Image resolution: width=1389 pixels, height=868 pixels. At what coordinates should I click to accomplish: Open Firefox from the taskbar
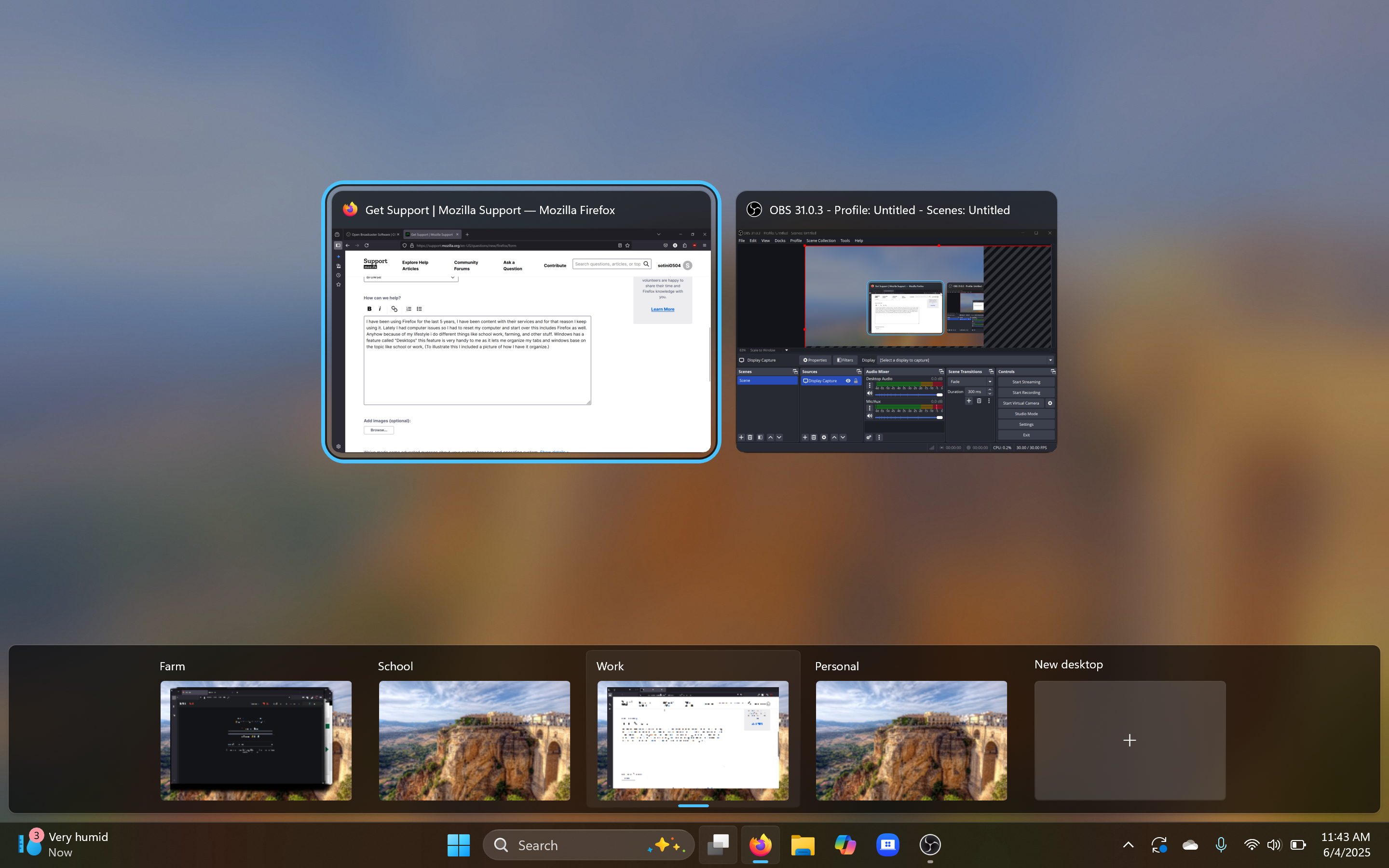[x=760, y=844]
